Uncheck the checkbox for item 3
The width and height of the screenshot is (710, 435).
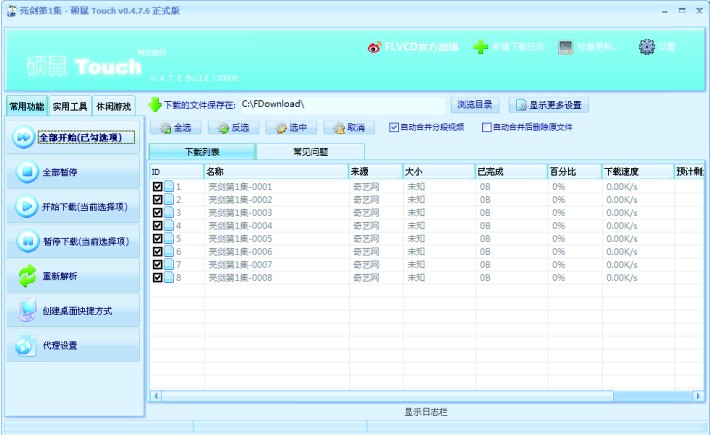pos(158,212)
